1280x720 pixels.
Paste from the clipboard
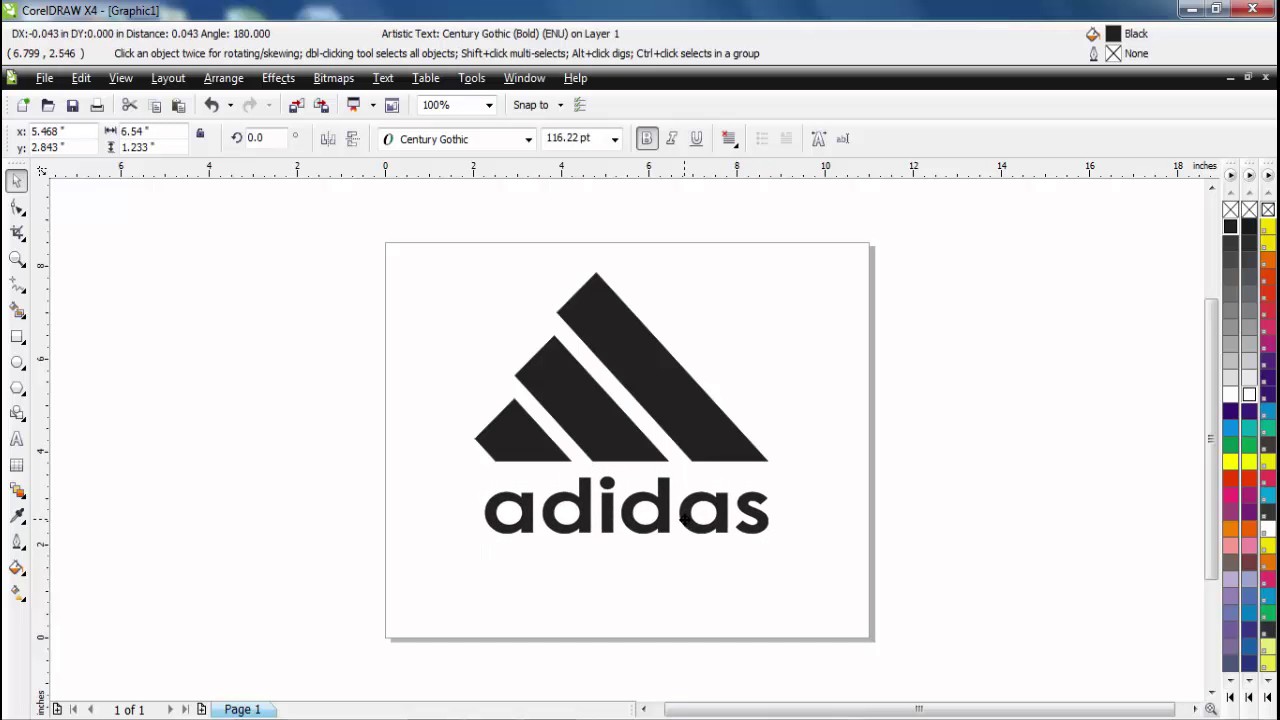(178, 105)
